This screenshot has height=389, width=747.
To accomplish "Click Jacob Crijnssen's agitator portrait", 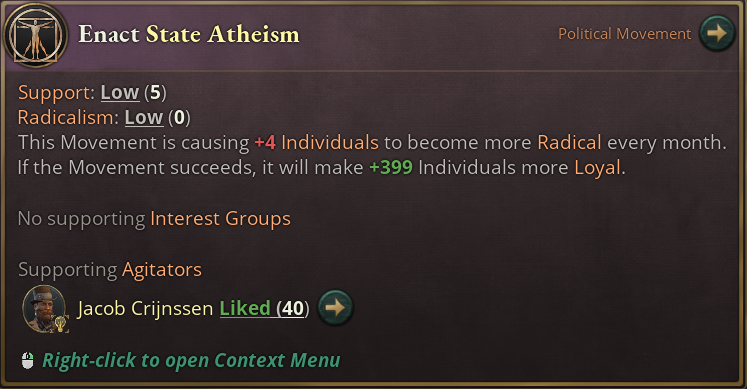I will [x=44, y=309].
